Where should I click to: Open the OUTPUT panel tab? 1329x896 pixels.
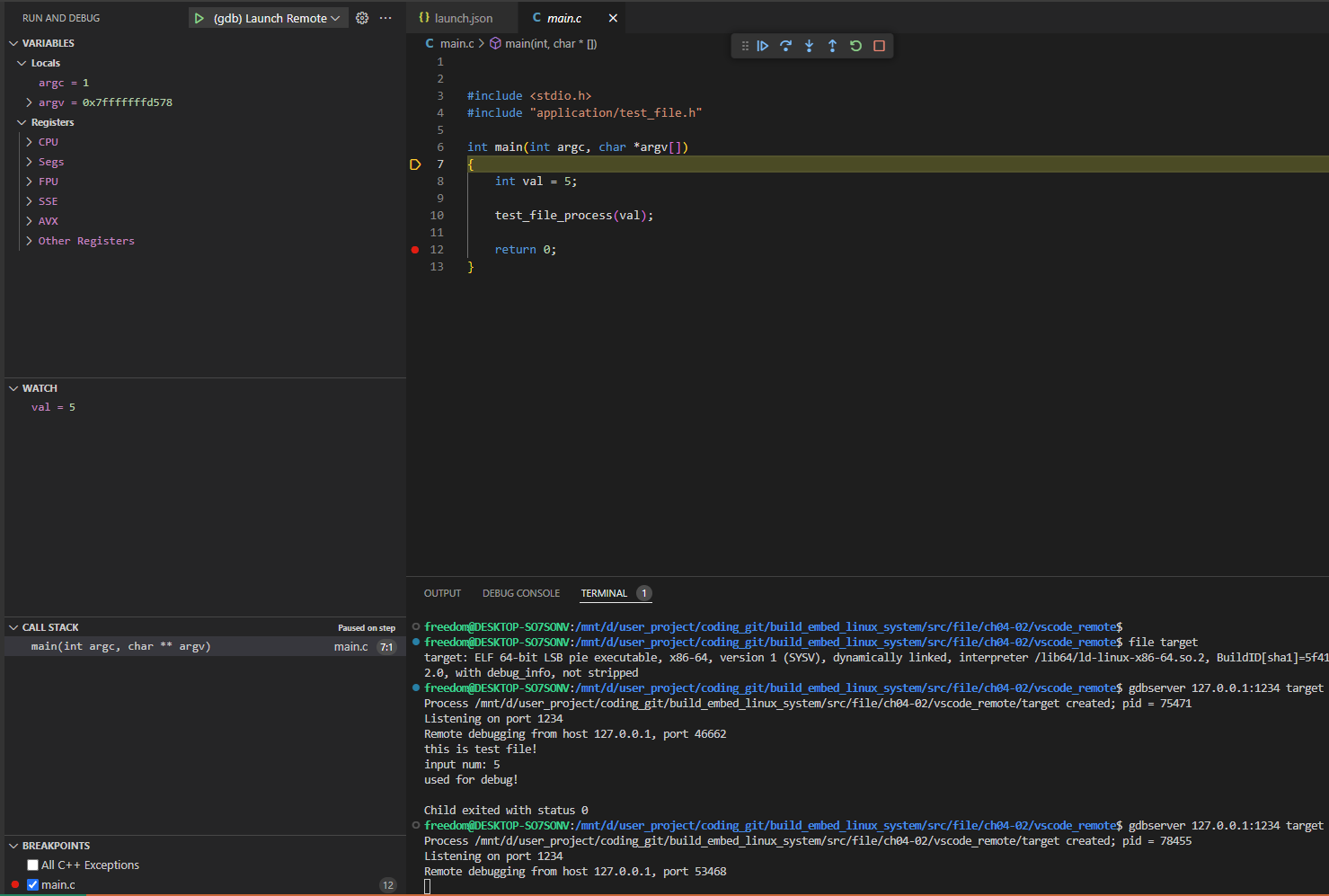coord(442,593)
